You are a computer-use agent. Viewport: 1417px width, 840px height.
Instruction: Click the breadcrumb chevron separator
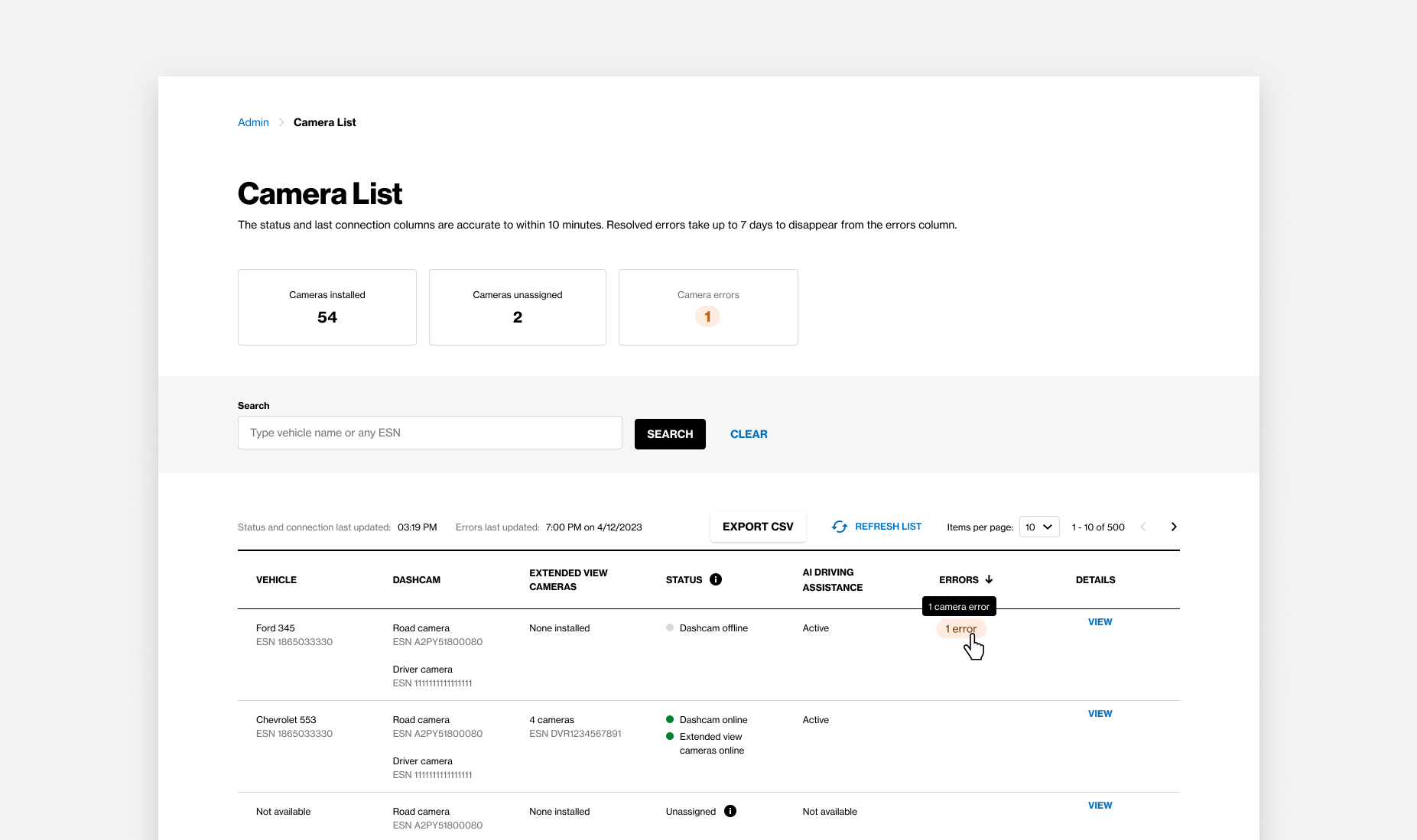pos(281,122)
